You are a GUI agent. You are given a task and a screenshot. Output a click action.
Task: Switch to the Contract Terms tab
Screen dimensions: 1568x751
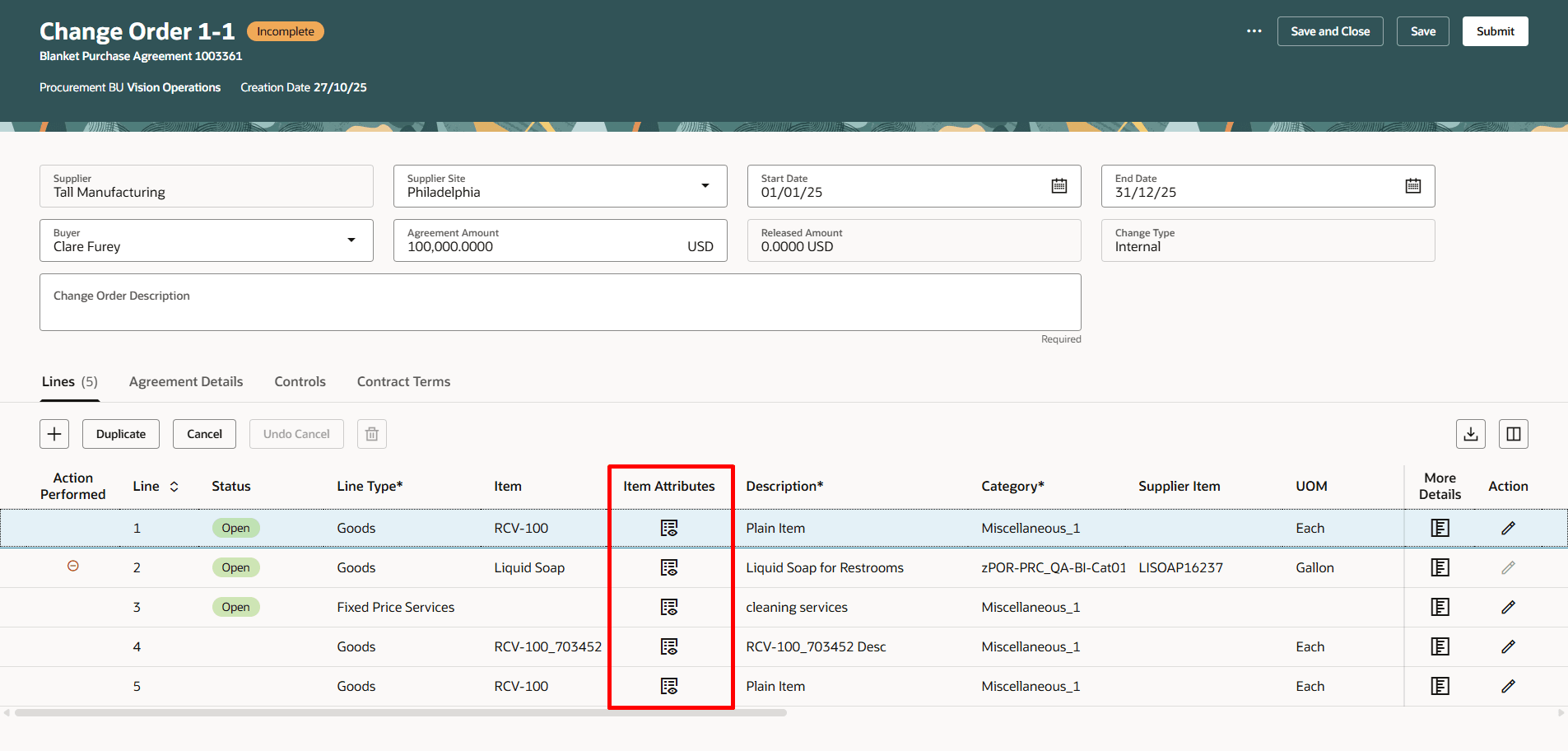click(x=402, y=381)
